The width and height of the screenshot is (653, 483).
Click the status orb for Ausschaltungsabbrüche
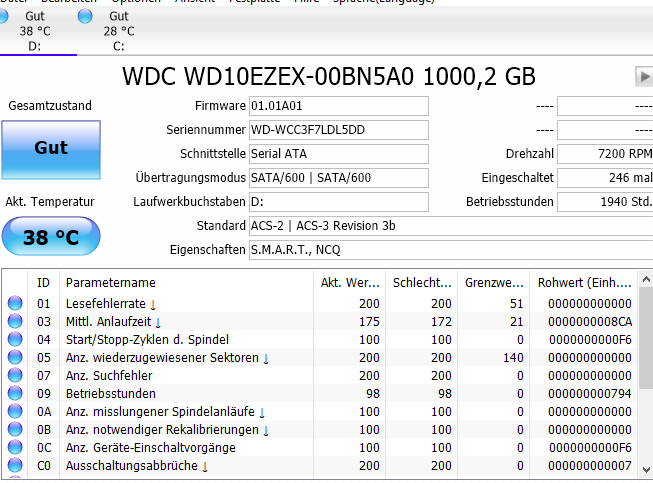tap(15, 466)
